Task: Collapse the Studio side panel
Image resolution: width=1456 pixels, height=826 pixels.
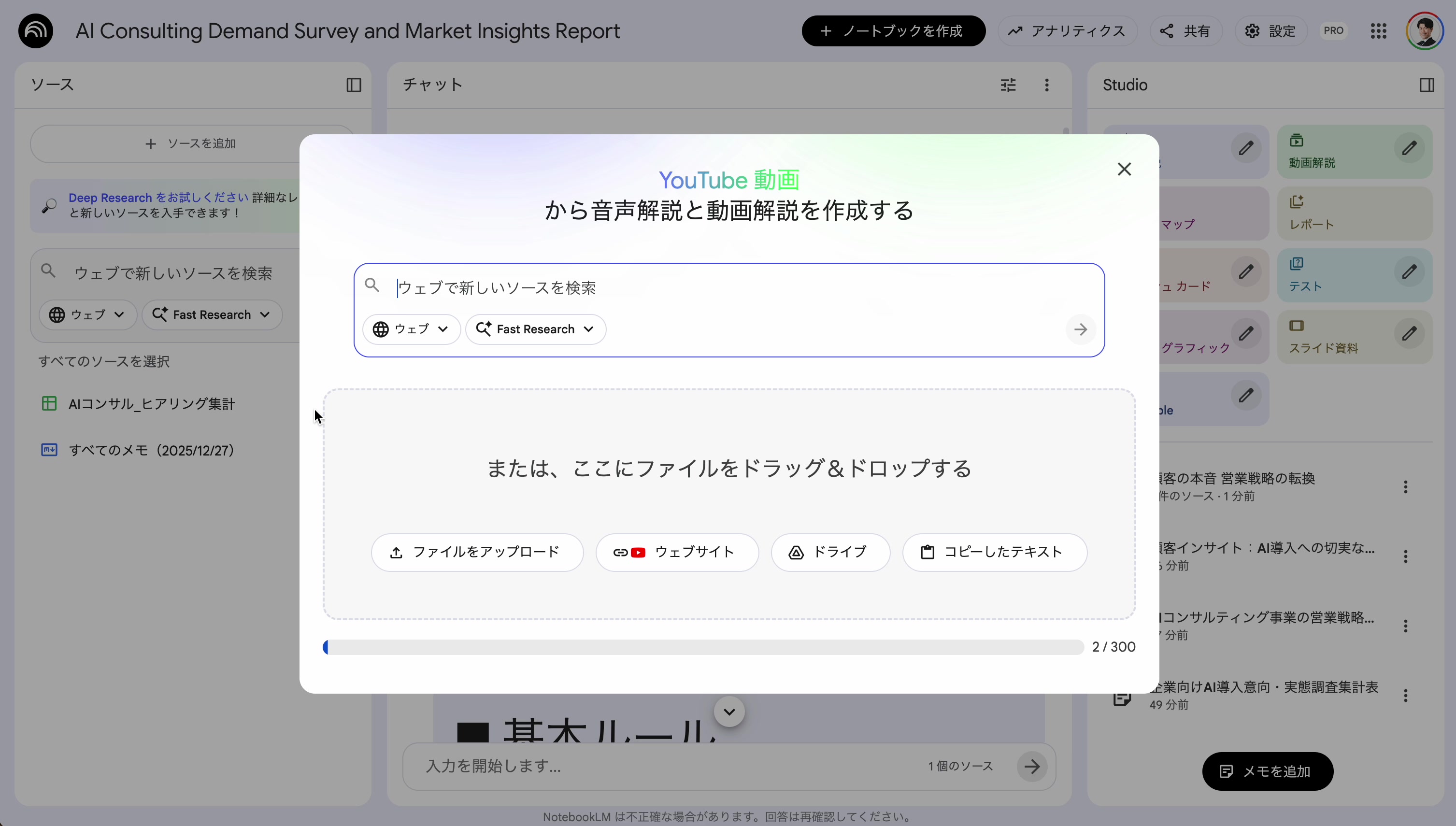Action: [1427, 85]
